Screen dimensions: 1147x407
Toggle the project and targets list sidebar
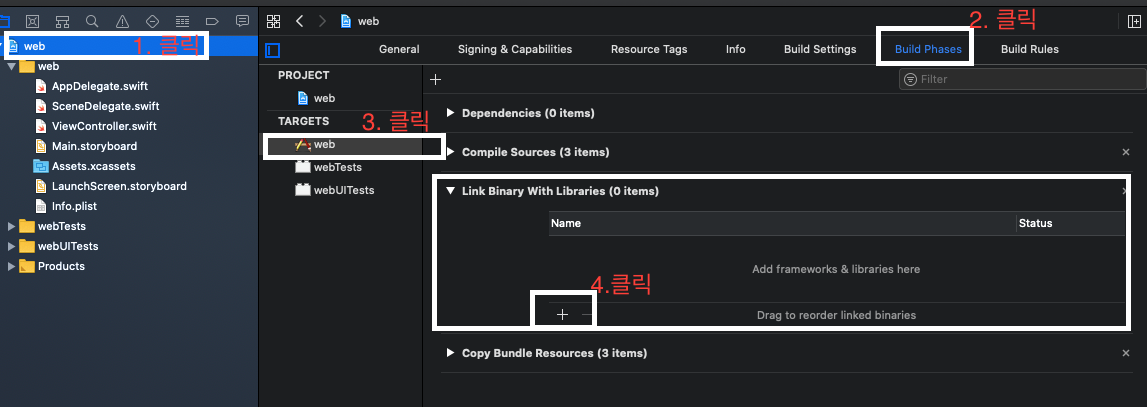(273, 50)
